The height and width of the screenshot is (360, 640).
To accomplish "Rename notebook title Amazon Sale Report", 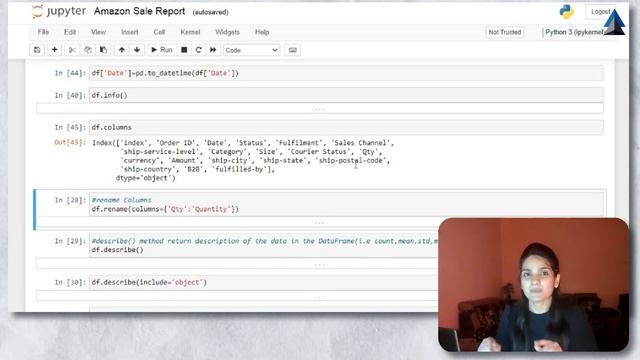I will tap(139, 11).
